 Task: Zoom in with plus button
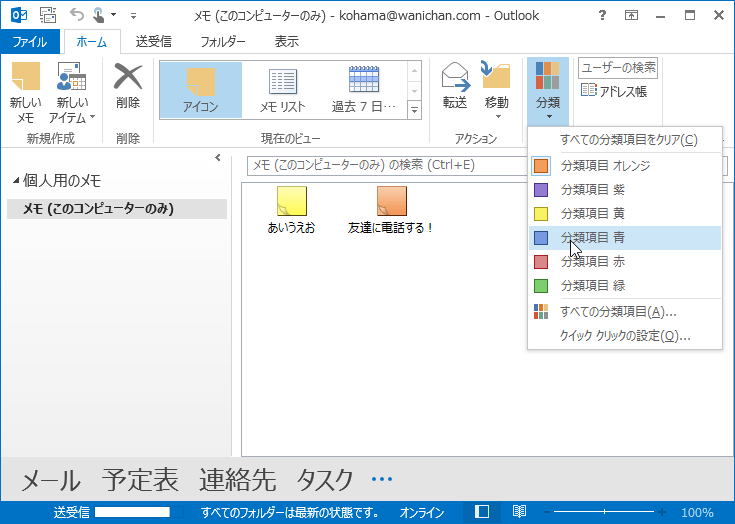click(x=661, y=512)
